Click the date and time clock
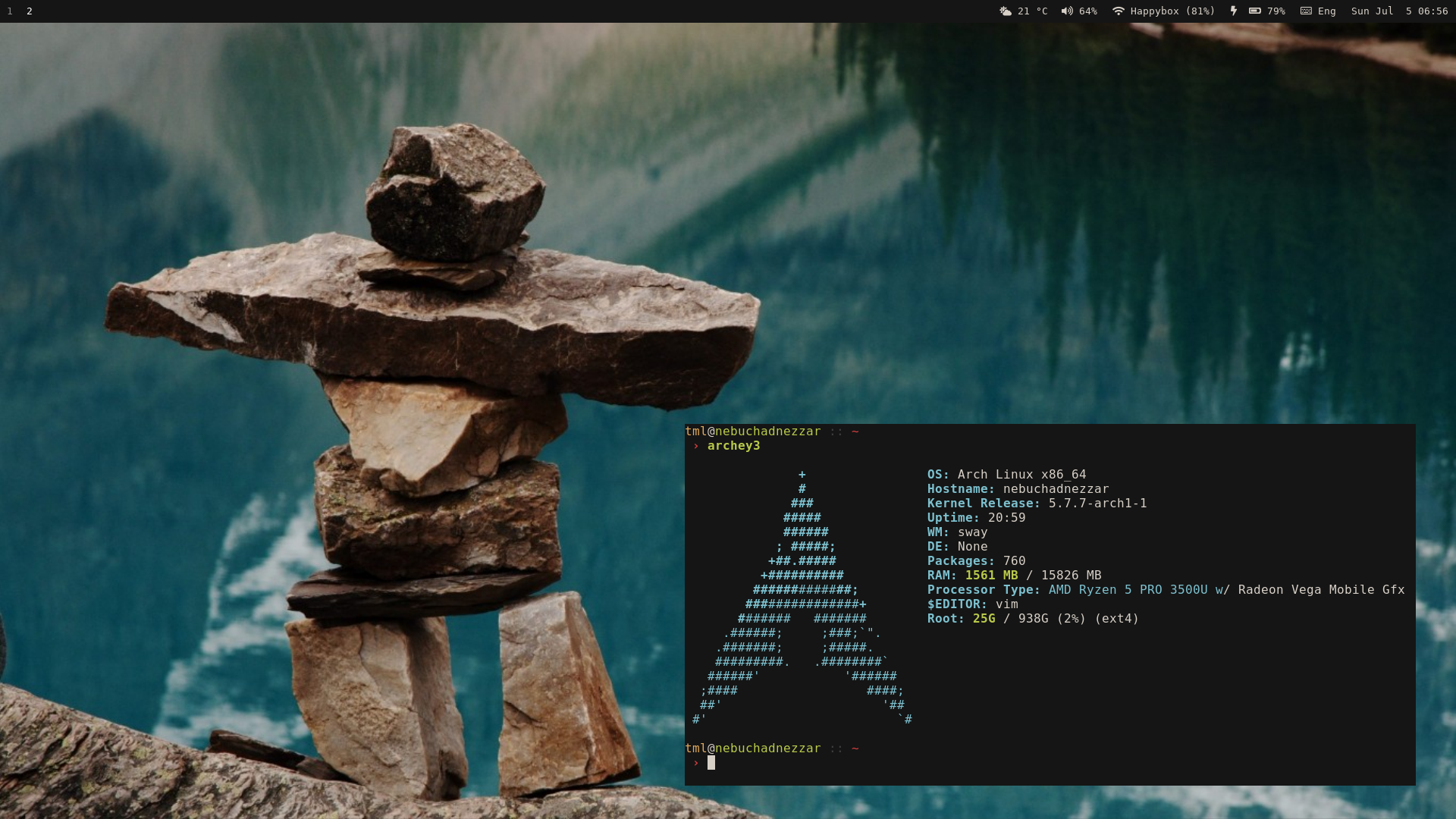 click(1399, 11)
